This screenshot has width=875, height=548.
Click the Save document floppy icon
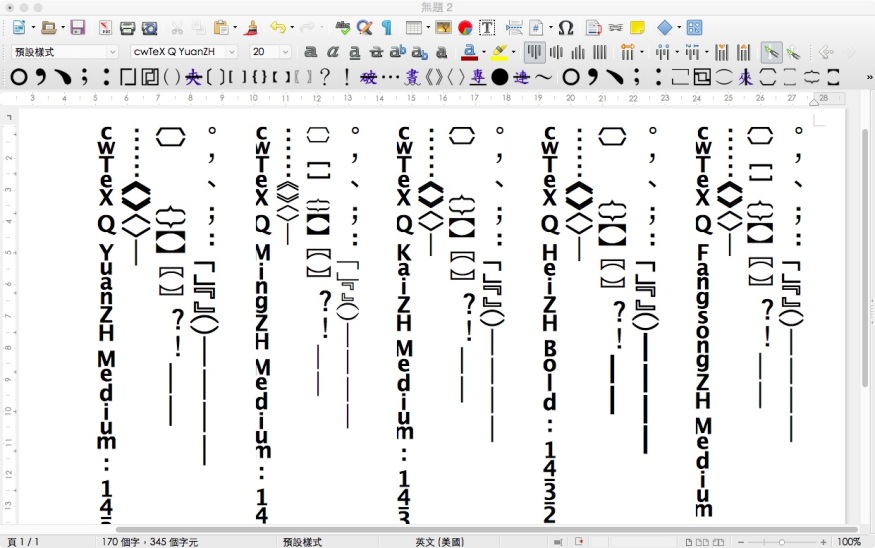tap(77, 28)
